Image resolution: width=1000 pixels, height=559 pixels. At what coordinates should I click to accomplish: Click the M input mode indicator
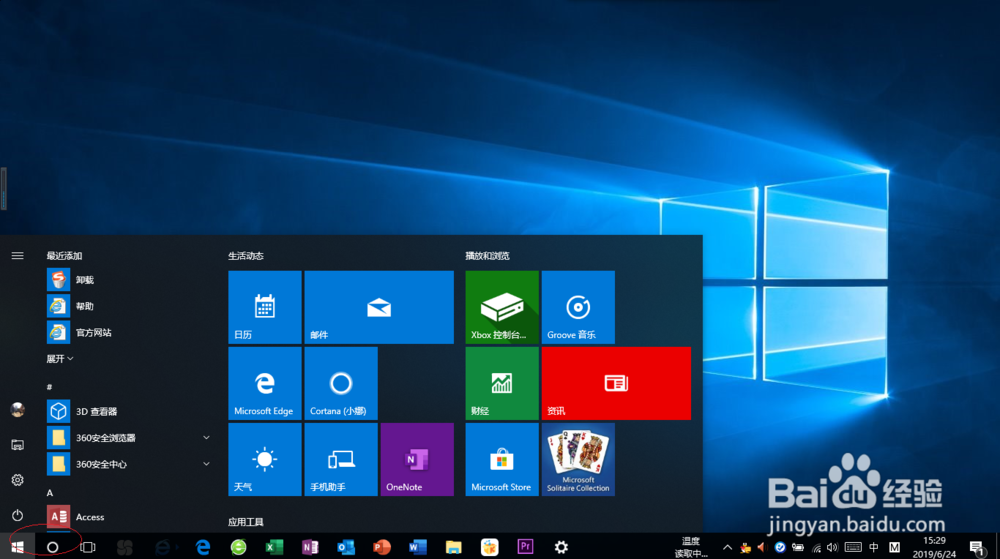[x=894, y=548]
